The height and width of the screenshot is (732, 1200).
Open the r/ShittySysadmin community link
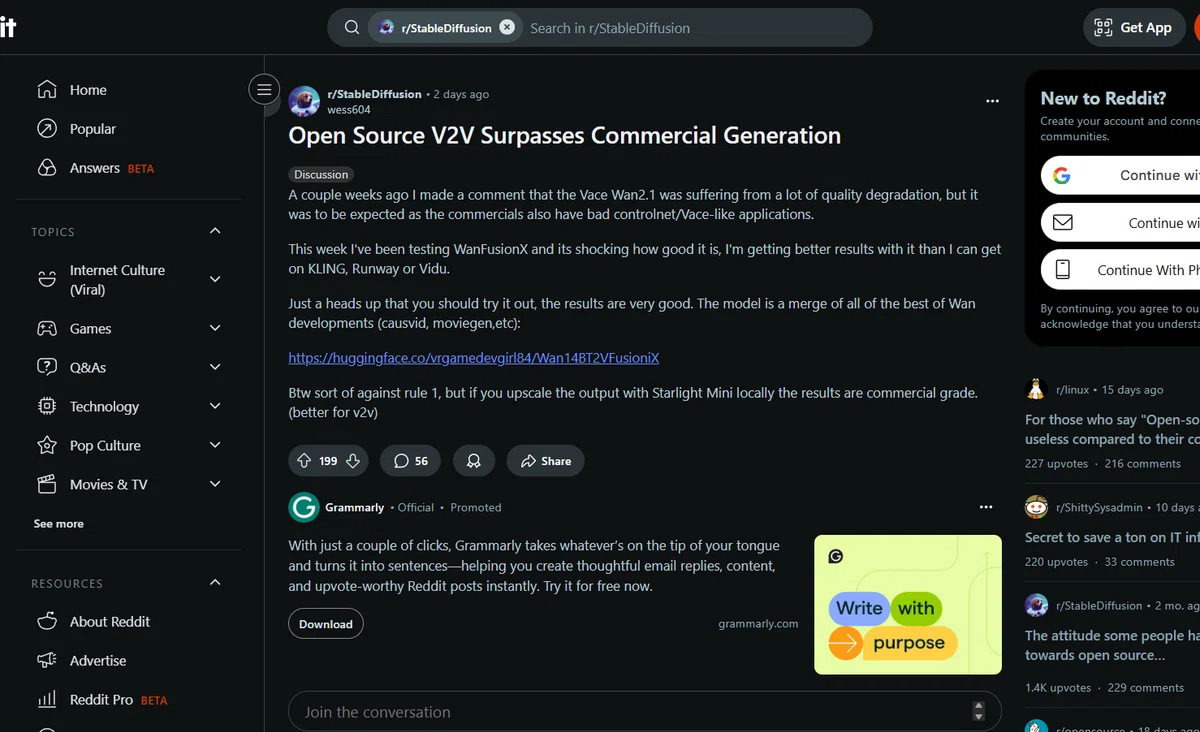pos(1098,508)
